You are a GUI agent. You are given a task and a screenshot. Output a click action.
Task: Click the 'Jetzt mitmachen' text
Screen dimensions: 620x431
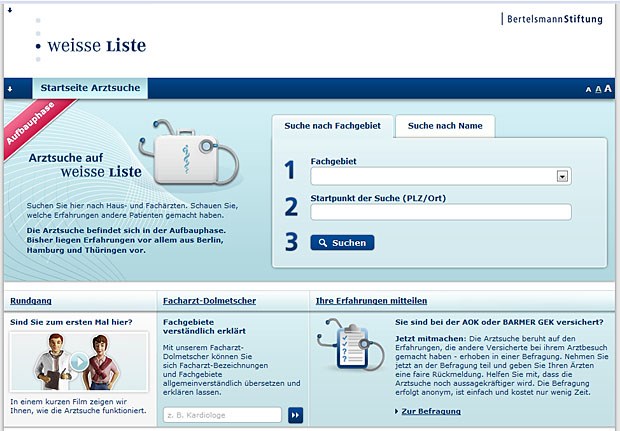tap(431, 338)
